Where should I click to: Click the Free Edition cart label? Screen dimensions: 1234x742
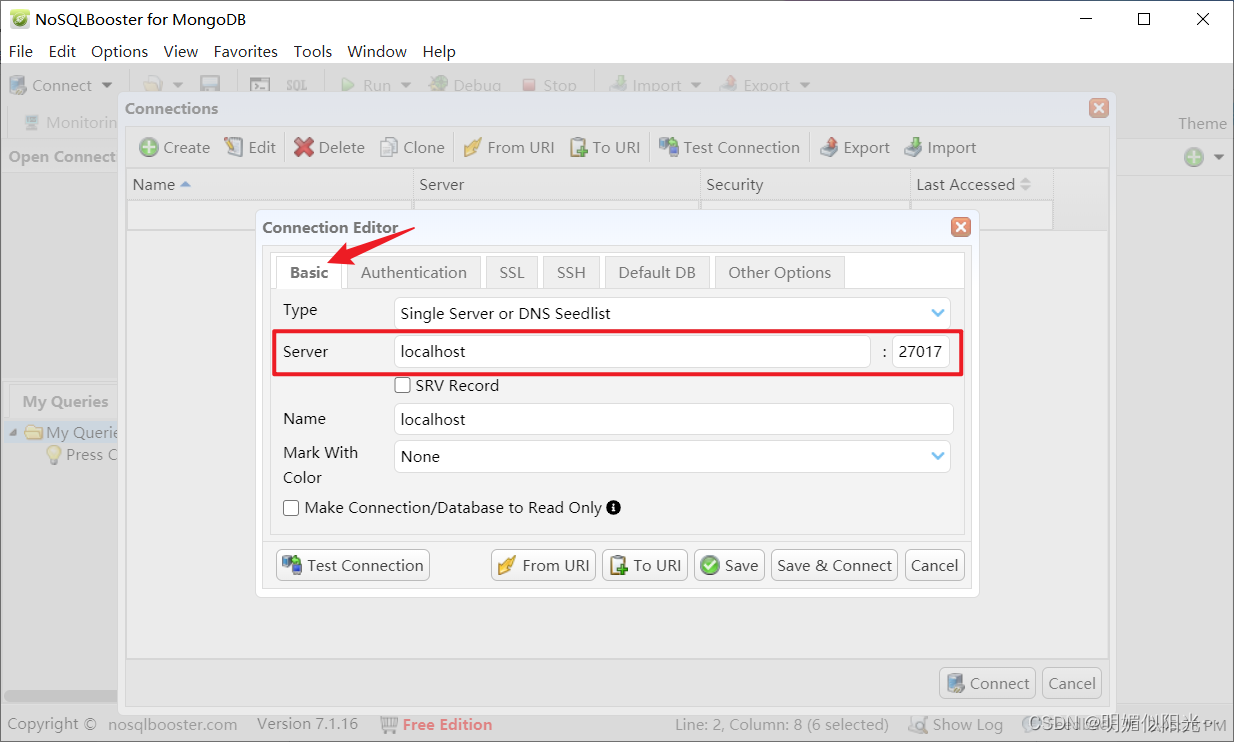coord(436,724)
